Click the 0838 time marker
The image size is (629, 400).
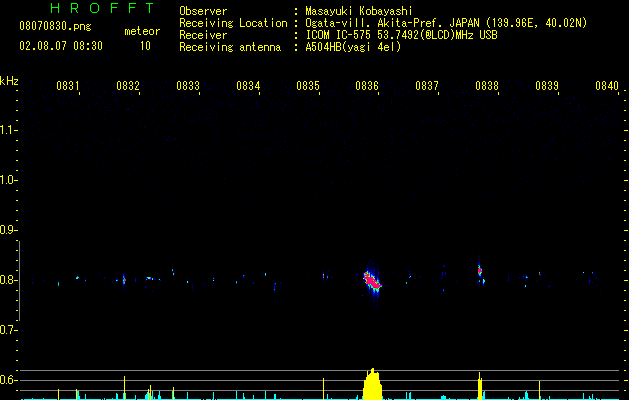tap(487, 86)
